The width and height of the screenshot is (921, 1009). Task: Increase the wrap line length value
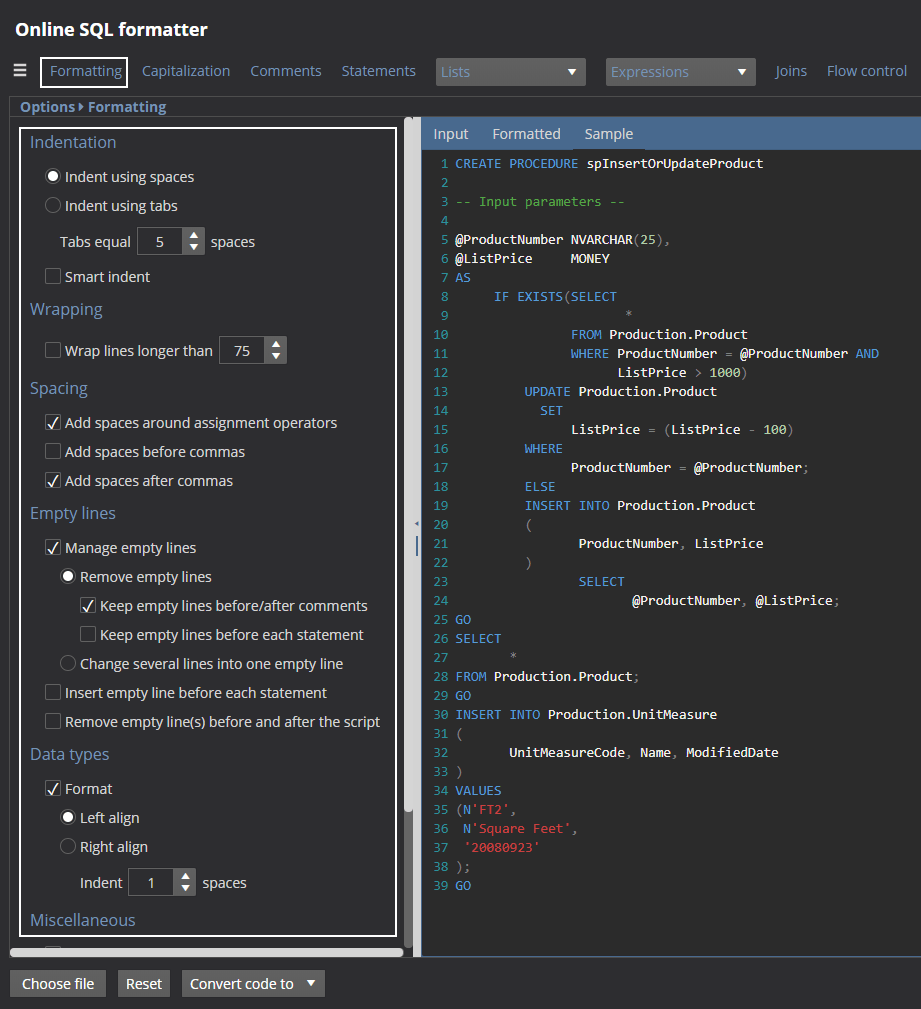pyautogui.click(x=275, y=344)
